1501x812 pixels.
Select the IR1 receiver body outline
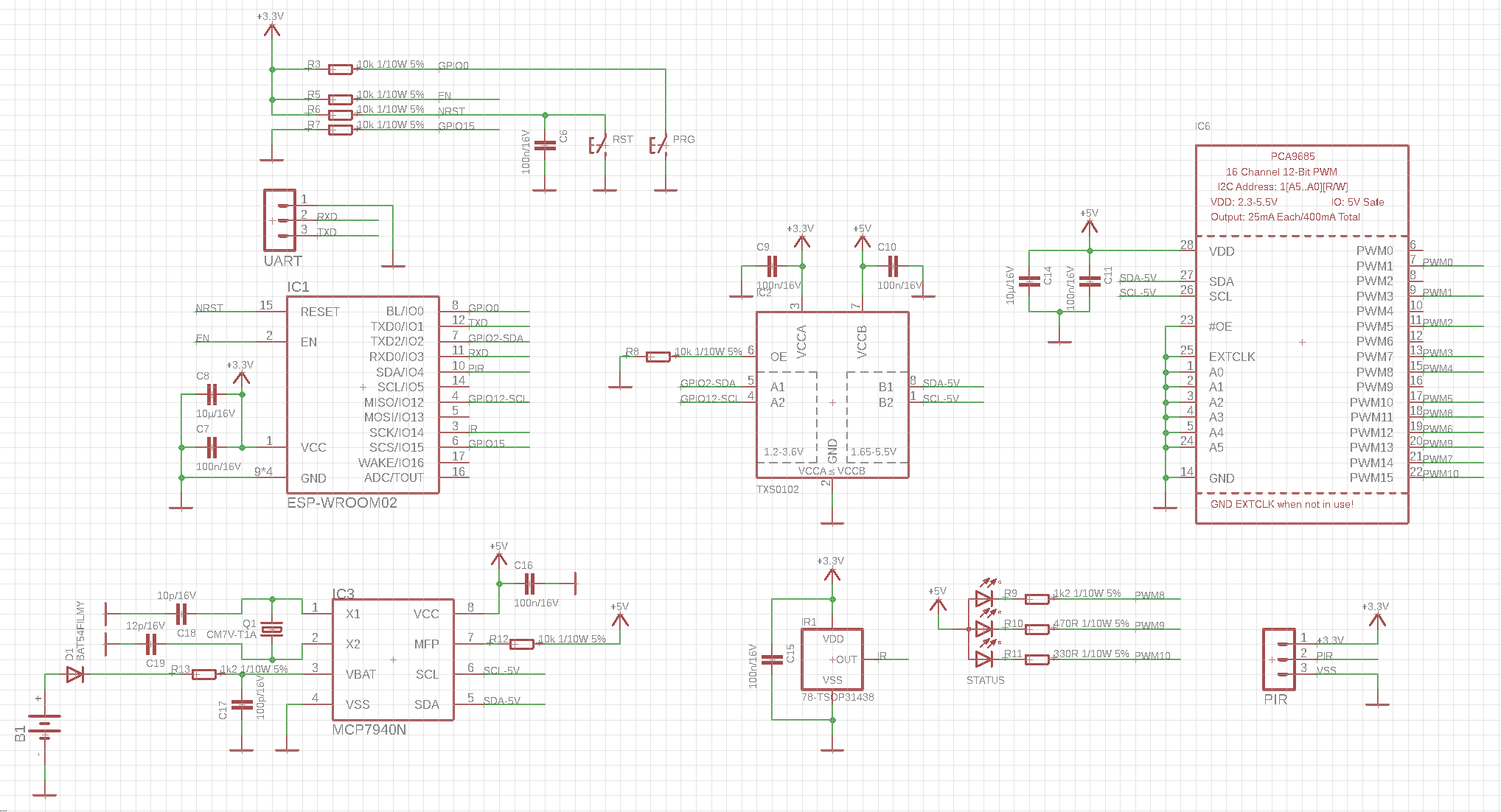(x=832, y=659)
